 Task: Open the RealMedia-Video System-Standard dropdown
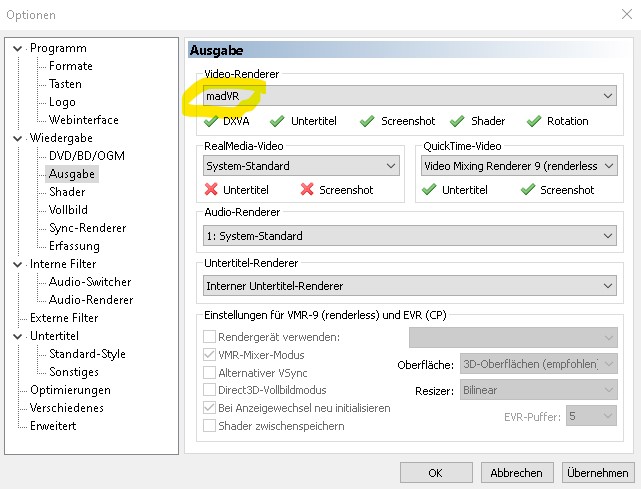(x=301, y=166)
